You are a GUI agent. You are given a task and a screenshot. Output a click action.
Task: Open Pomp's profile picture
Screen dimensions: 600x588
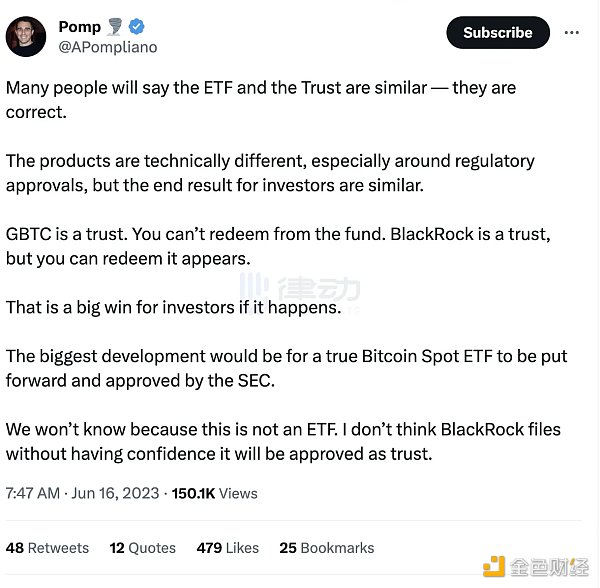coord(26,36)
